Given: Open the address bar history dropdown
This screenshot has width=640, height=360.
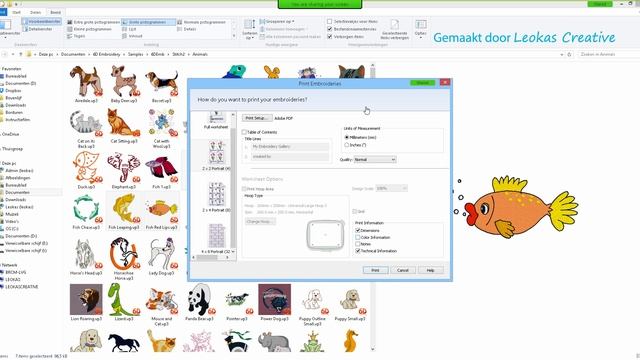Looking at the screenshot, I should (x=562, y=54).
